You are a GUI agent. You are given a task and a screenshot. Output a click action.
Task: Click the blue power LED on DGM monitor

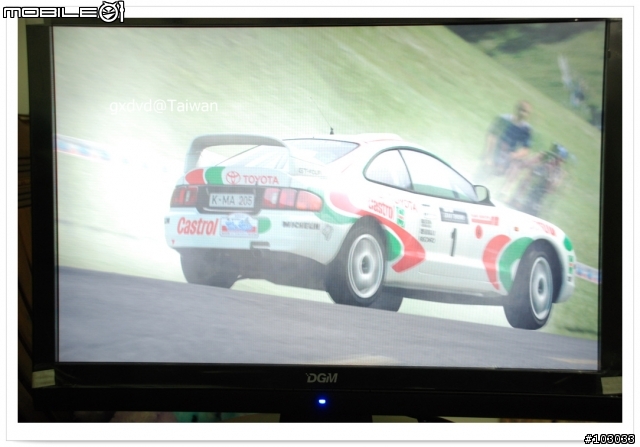click(x=322, y=401)
